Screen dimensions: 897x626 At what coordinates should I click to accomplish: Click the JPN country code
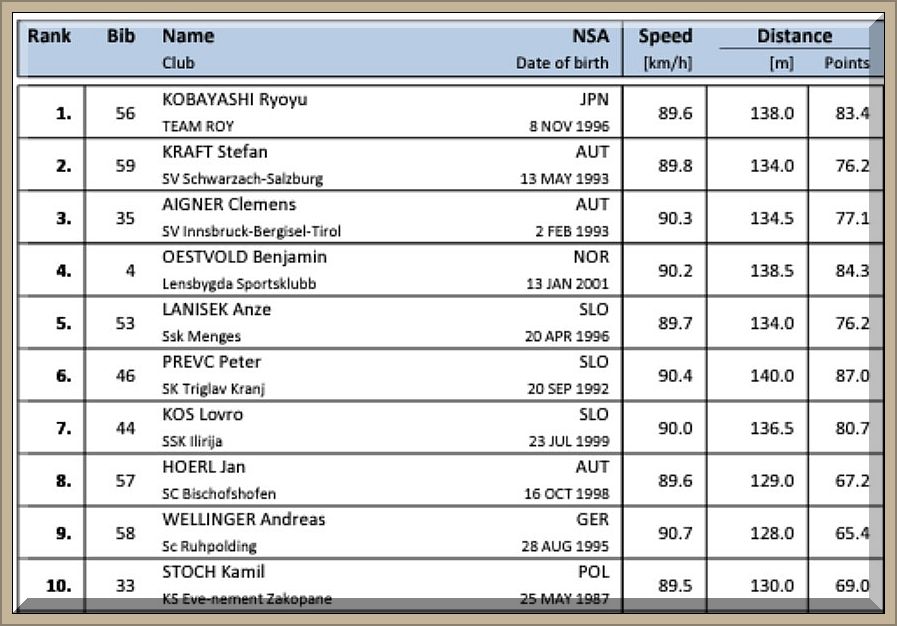click(593, 100)
